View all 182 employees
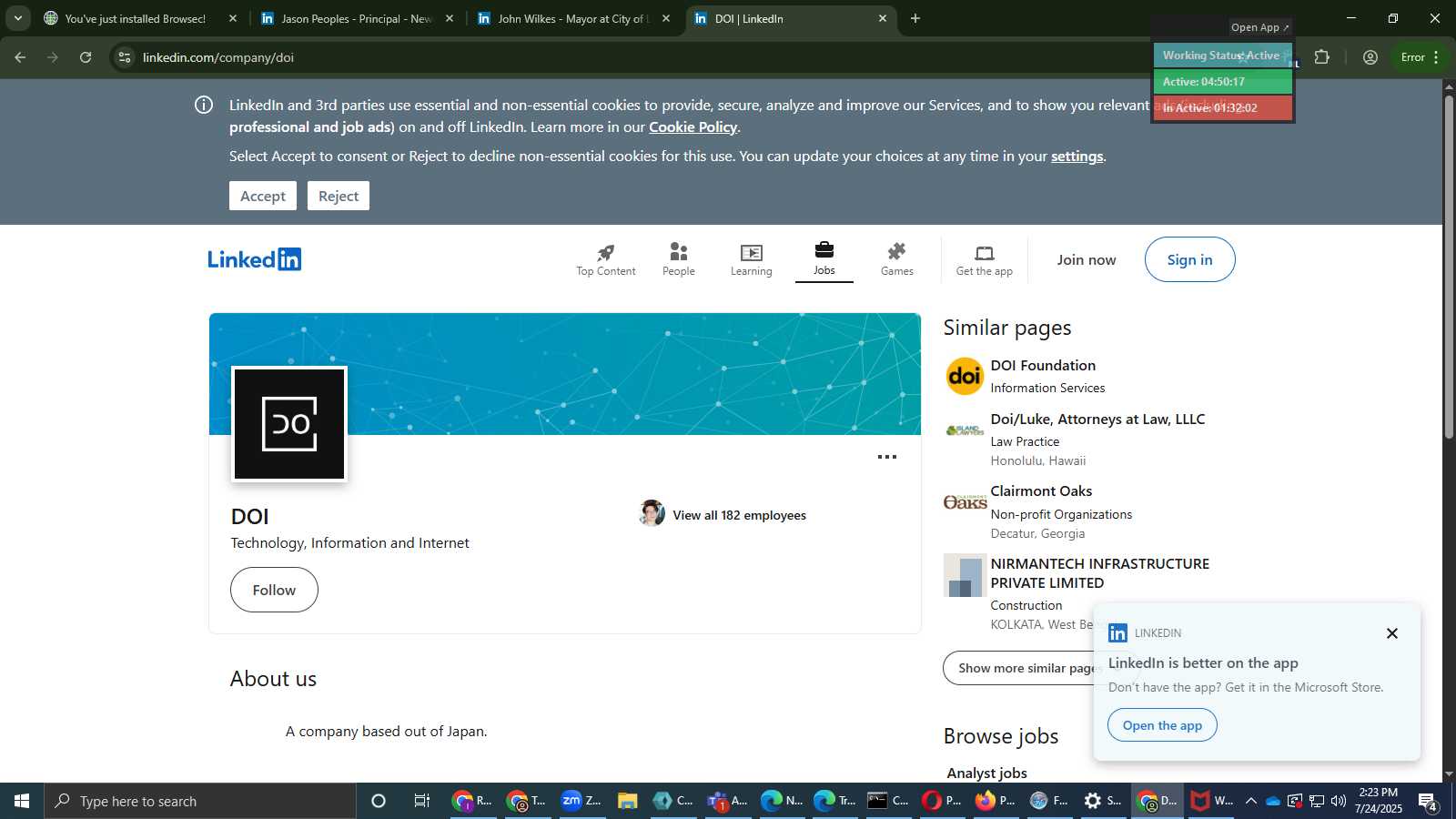Image resolution: width=1456 pixels, height=819 pixels. [739, 515]
